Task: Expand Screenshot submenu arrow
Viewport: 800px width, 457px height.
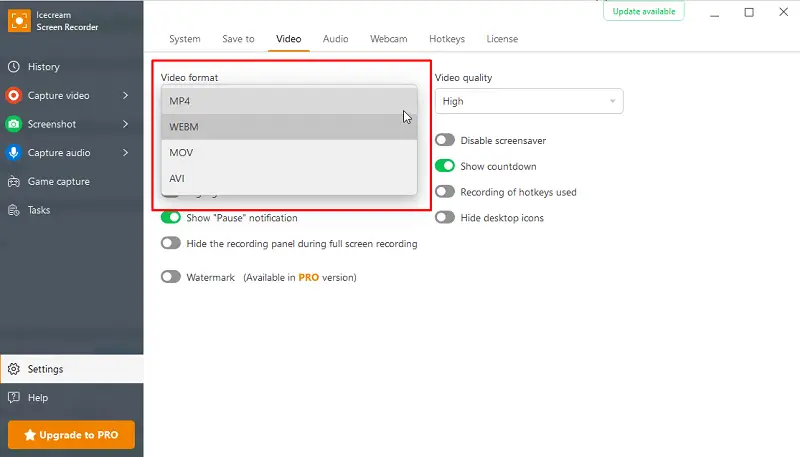Action: pyautogui.click(x=126, y=124)
